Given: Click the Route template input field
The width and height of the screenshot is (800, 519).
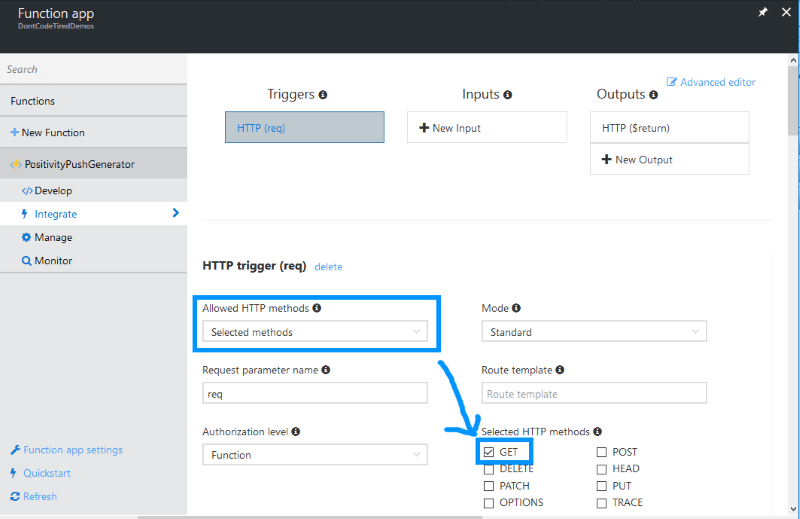Looking at the screenshot, I should coord(594,393).
